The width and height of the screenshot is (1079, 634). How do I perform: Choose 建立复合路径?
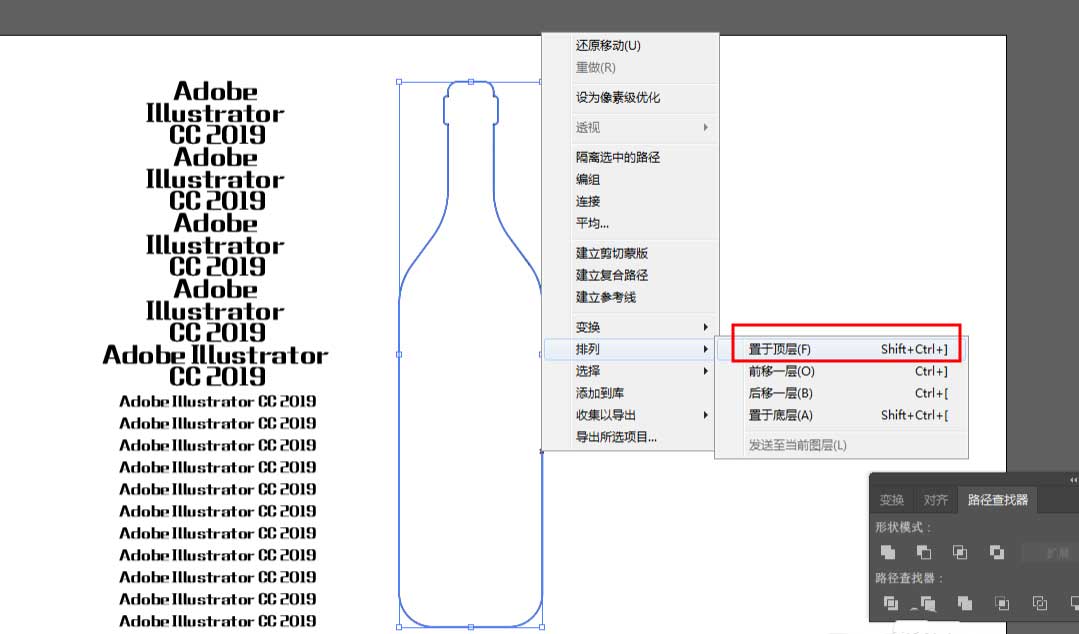click(612, 275)
